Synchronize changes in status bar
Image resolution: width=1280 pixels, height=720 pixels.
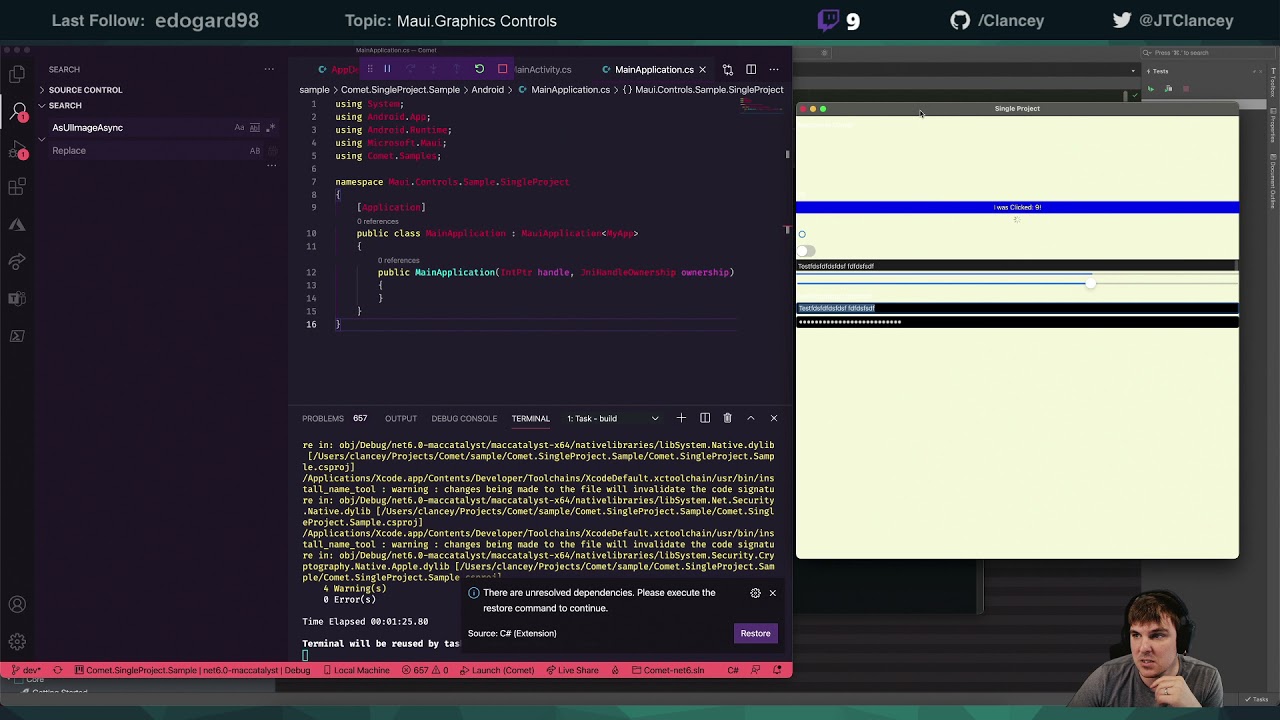coord(57,670)
